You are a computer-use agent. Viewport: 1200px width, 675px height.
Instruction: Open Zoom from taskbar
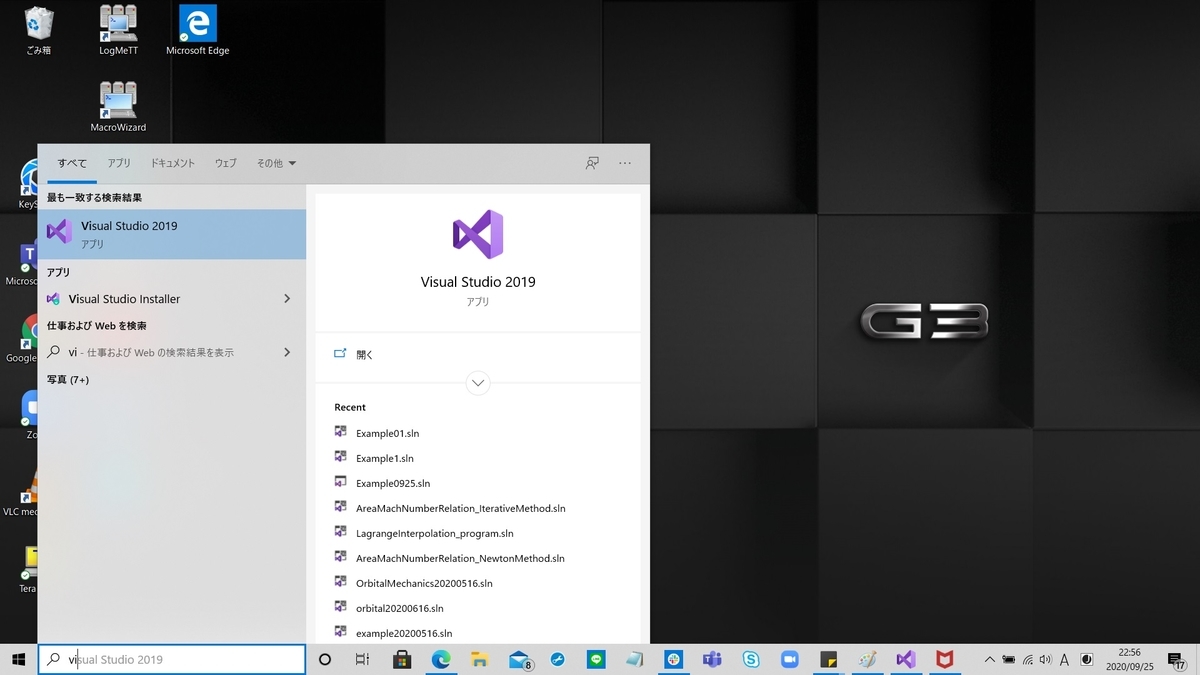click(x=790, y=659)
